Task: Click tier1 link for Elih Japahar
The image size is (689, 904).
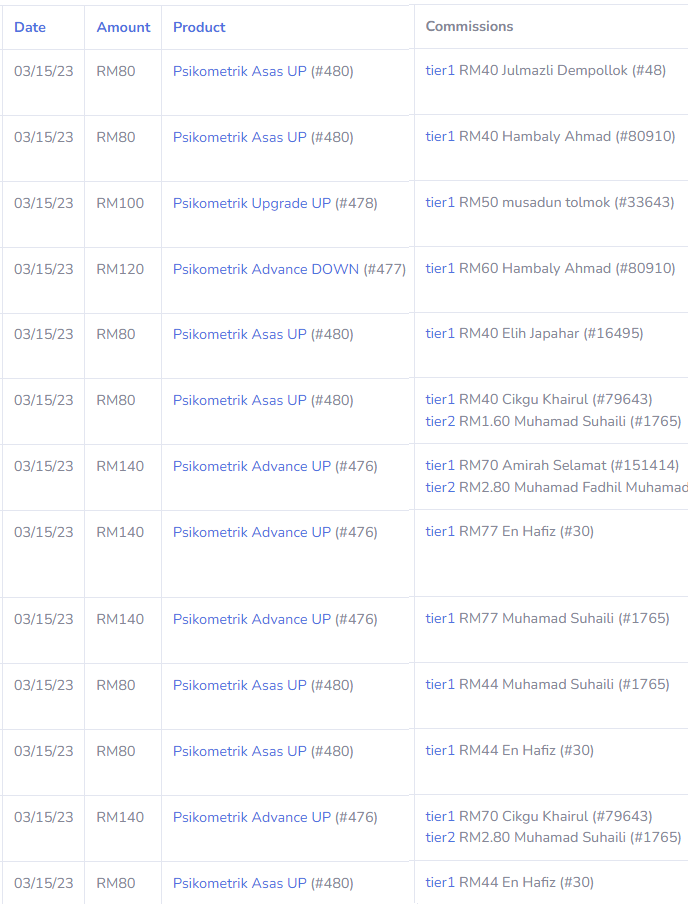Action: (440, 334)
